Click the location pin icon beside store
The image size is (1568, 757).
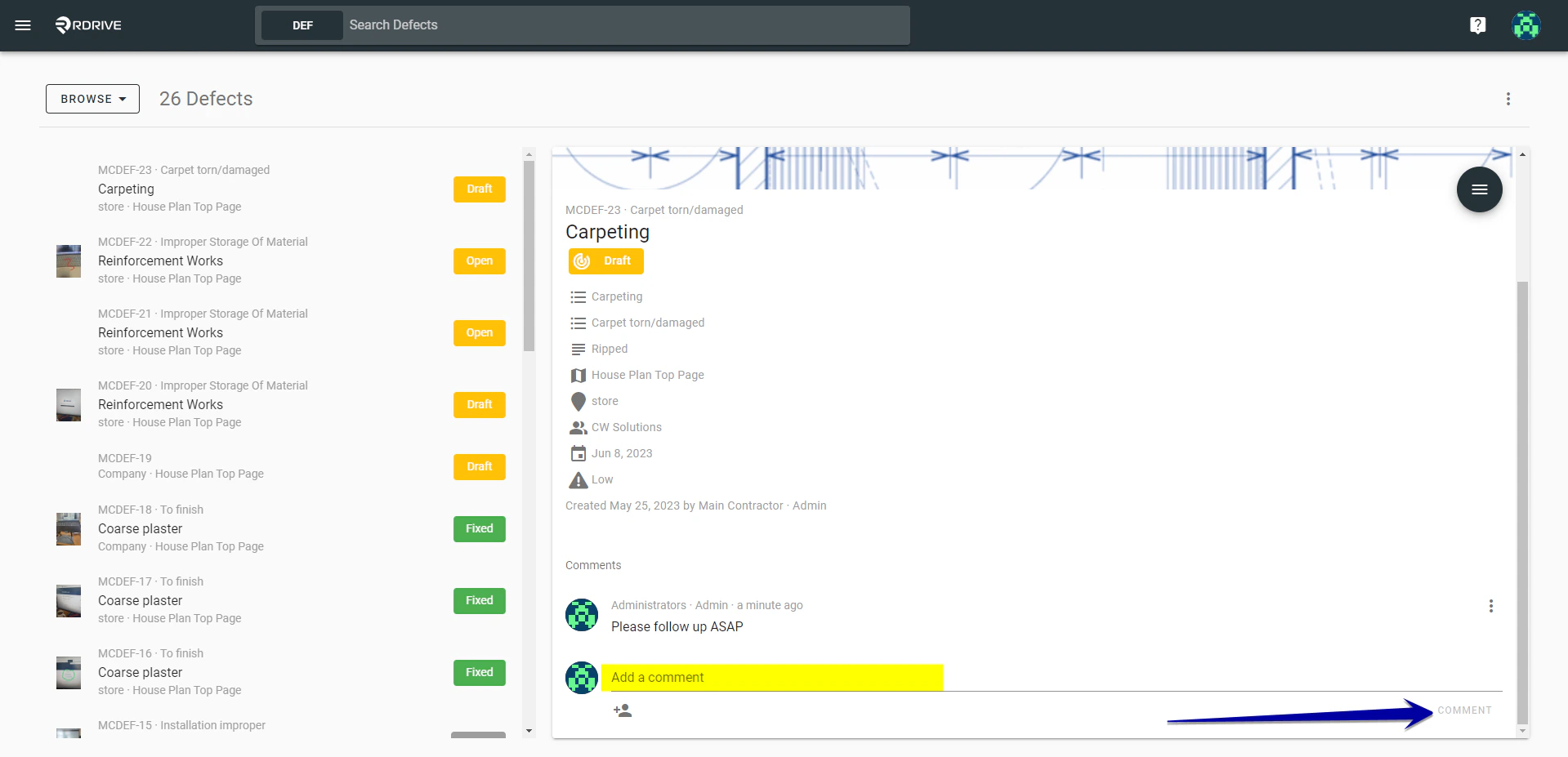tap(578, 402)
